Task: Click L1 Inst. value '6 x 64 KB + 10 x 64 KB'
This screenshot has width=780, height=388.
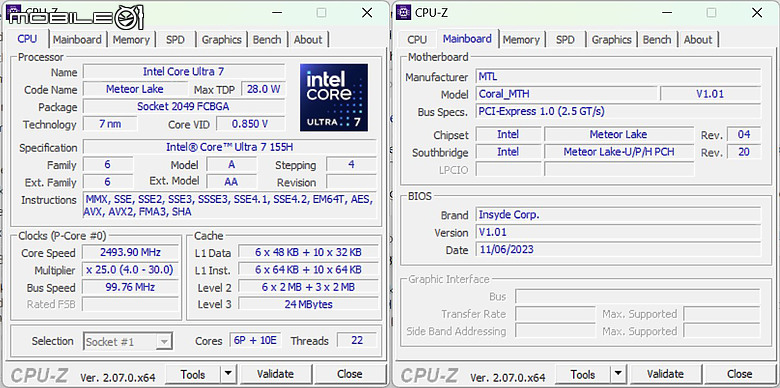Action: pyautogui.click(x=308, y=270)
